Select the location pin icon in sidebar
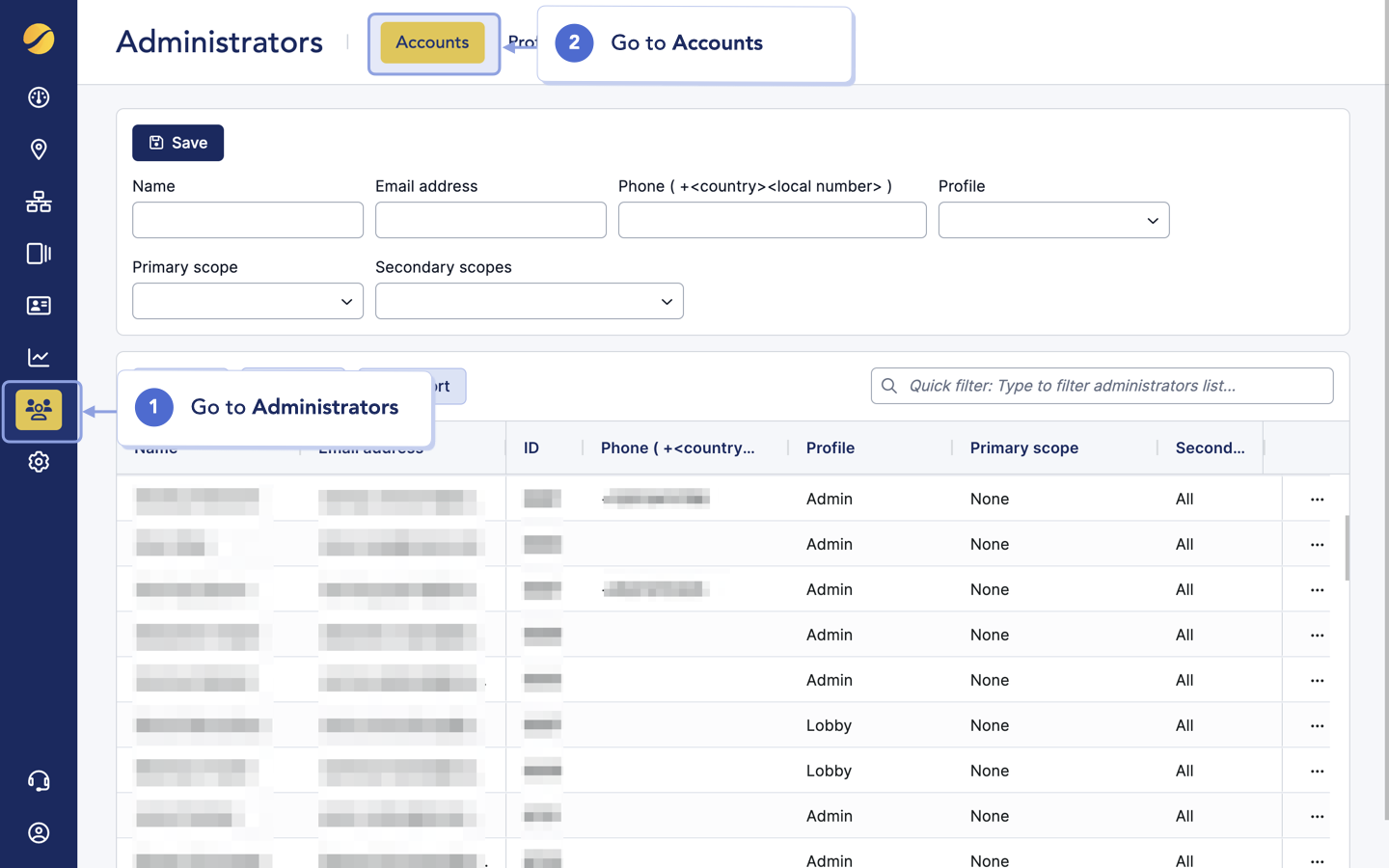 [x=39, y=149]
